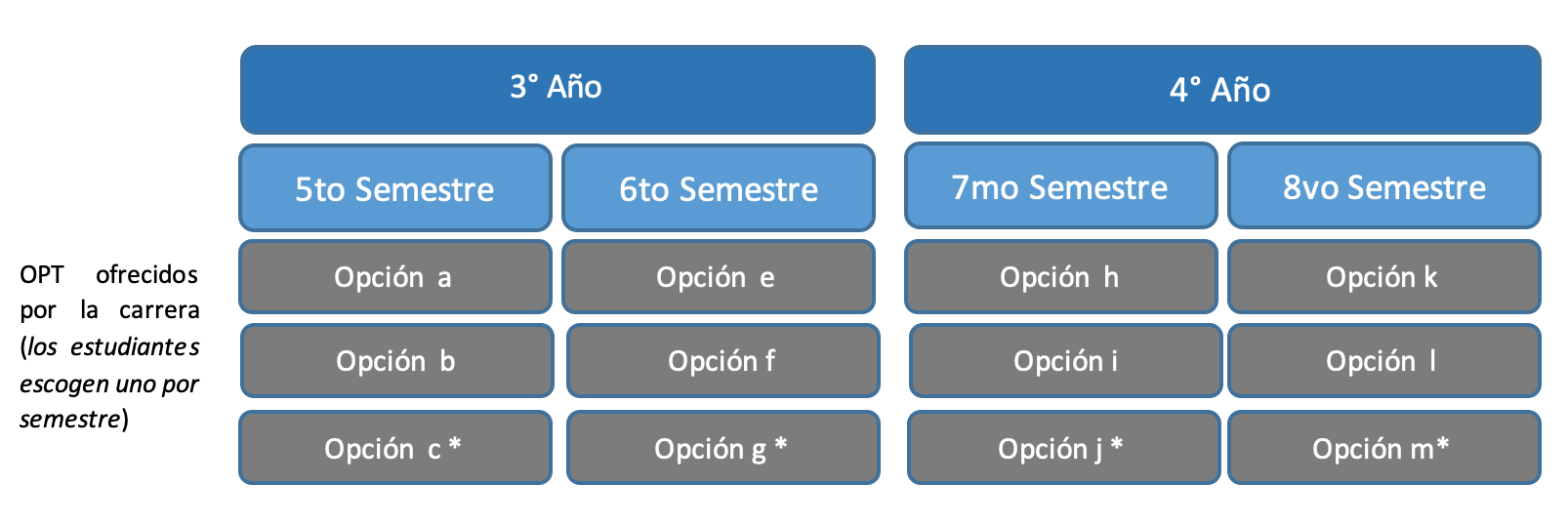The height and width of the screenshot is (525, 1568).
Task: Choose Opción e under 6to Semestre
Action: [x=719, y=277]
